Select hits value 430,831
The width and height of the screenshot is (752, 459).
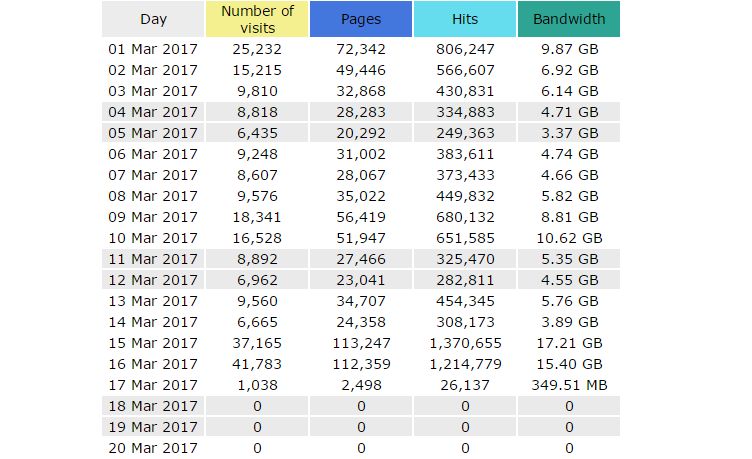point(465,91)
